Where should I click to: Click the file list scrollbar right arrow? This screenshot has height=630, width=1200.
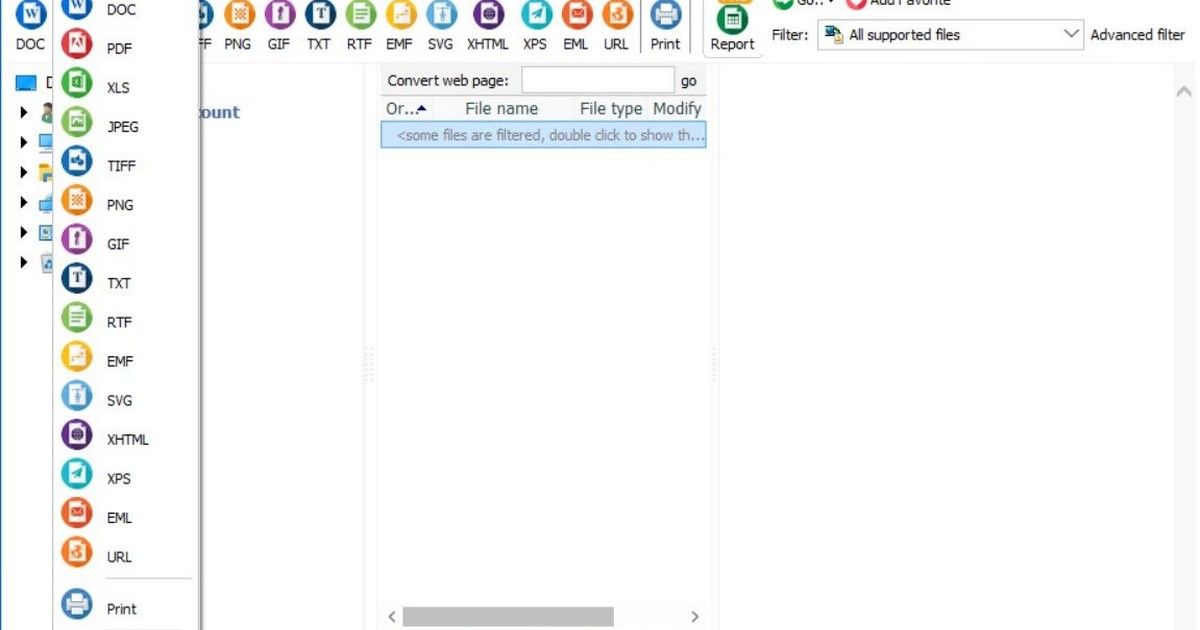695,617
